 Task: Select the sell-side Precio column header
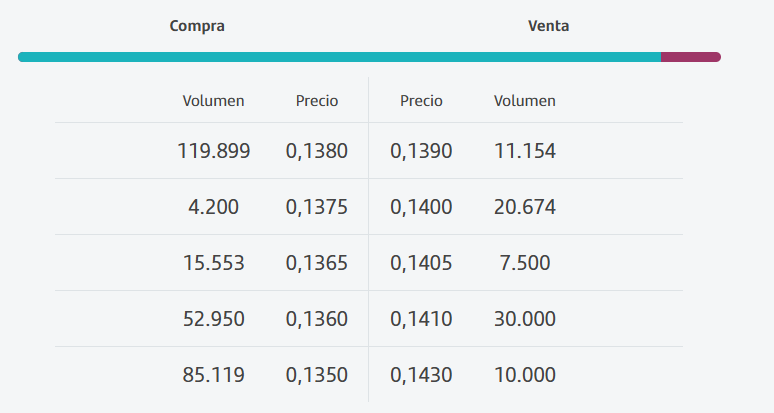tap(421, 101)
